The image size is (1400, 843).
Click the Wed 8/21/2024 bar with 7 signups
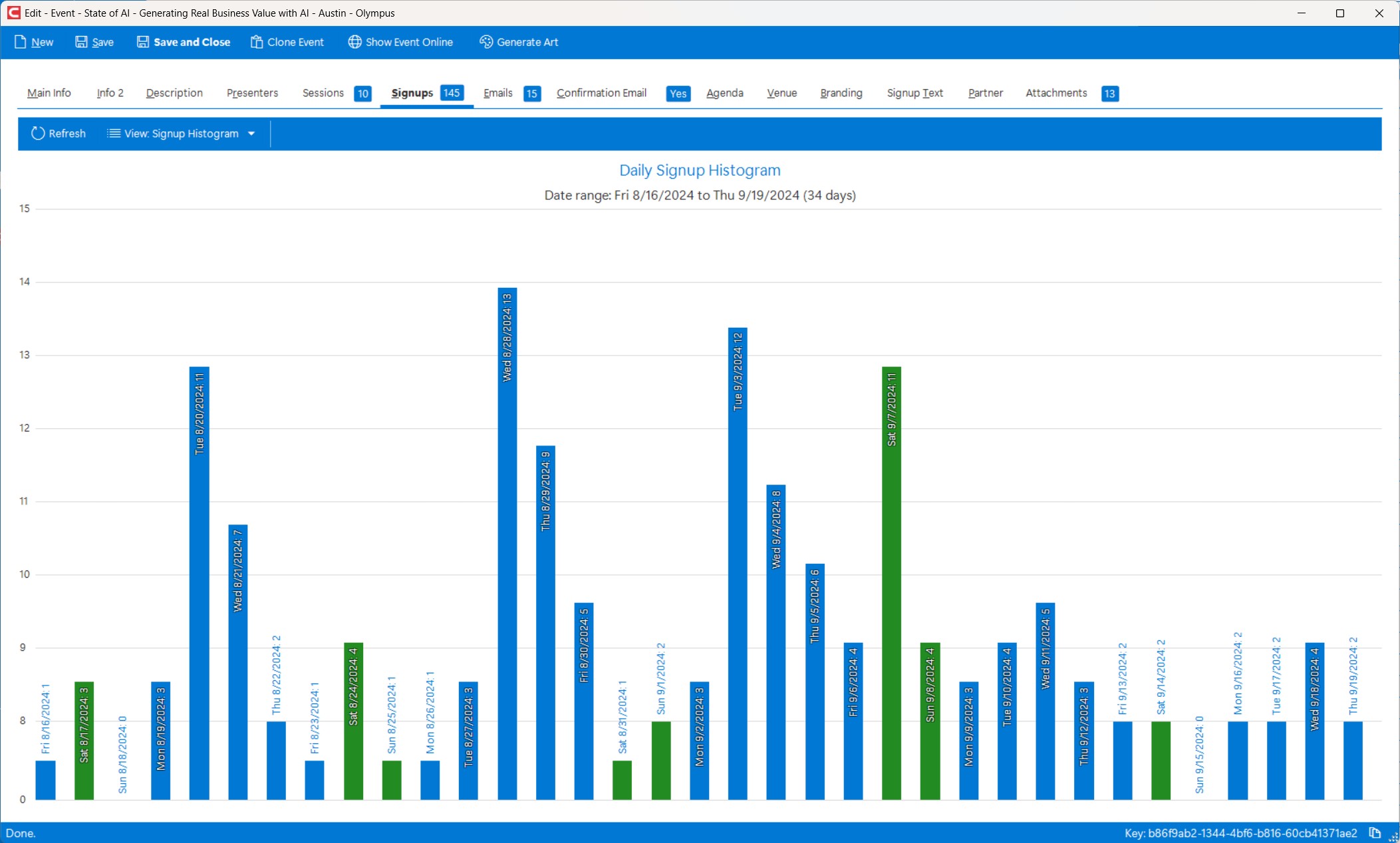click(x=238, y=662)
